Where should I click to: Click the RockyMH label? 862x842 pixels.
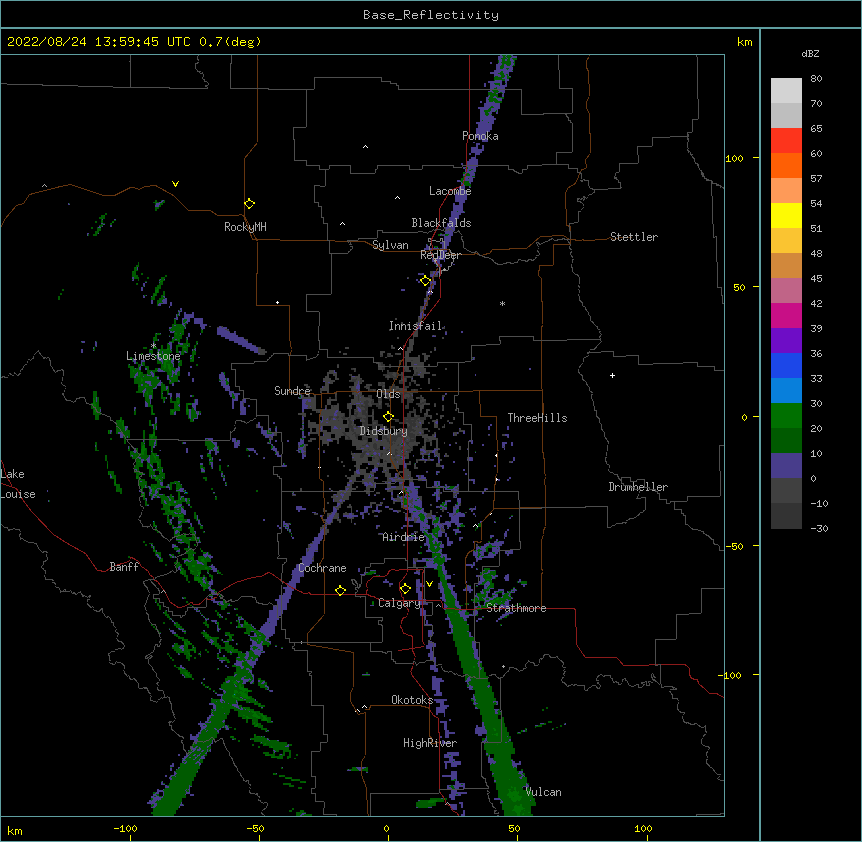[245, 227]
